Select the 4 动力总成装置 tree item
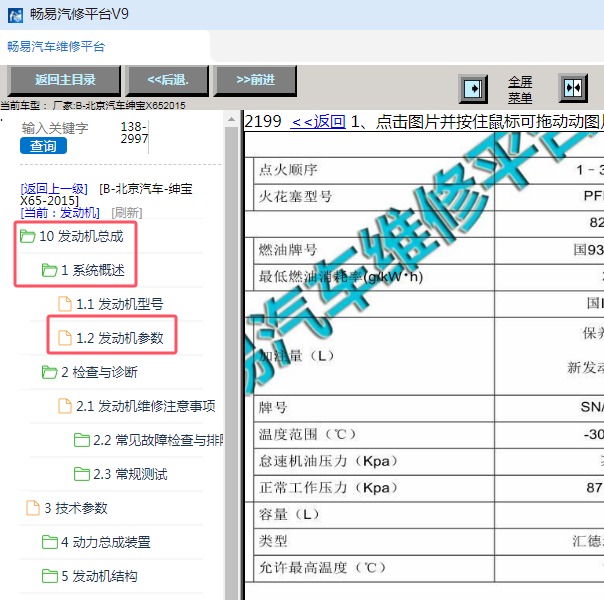Screen dimensions: 604x600 coord(106,541)
